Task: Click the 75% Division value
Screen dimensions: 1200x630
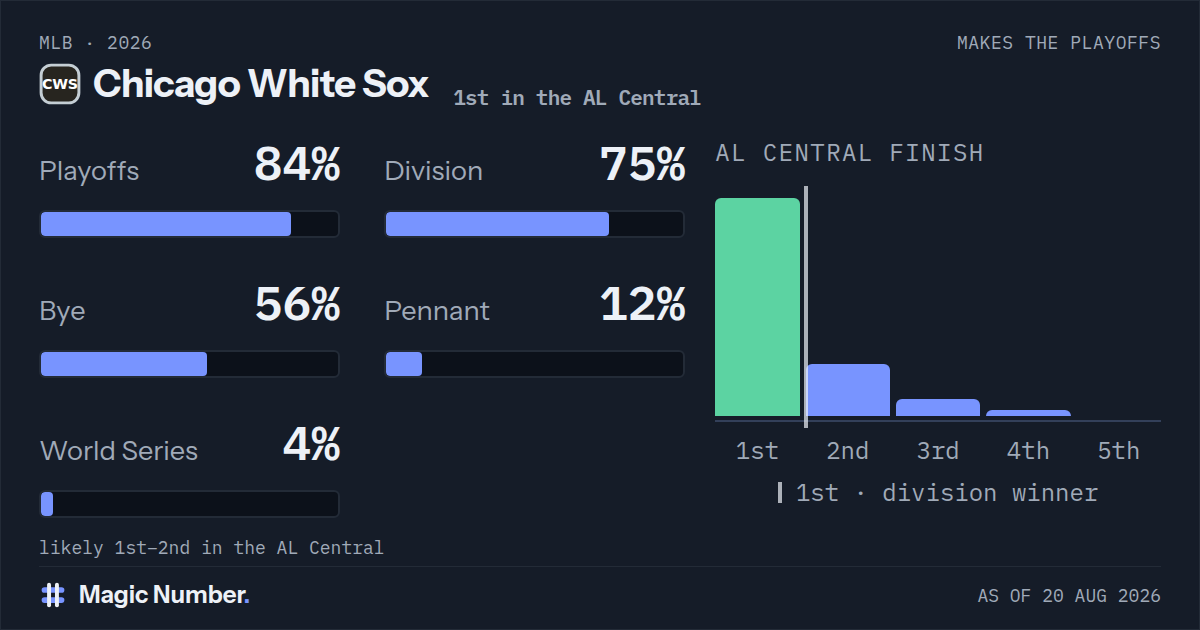Action: tap(643, 164)
